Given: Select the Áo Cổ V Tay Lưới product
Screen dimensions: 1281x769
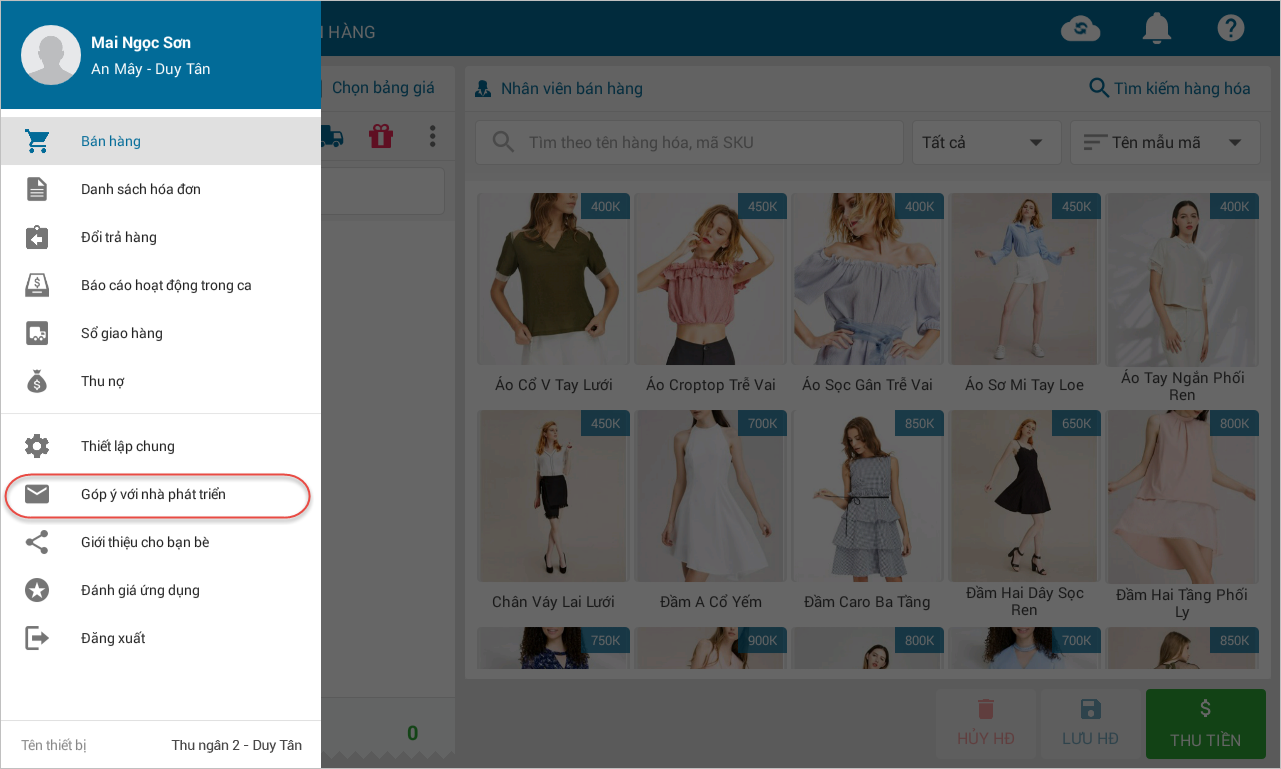Looking at the screenshot, I should (x=553, y=295).
